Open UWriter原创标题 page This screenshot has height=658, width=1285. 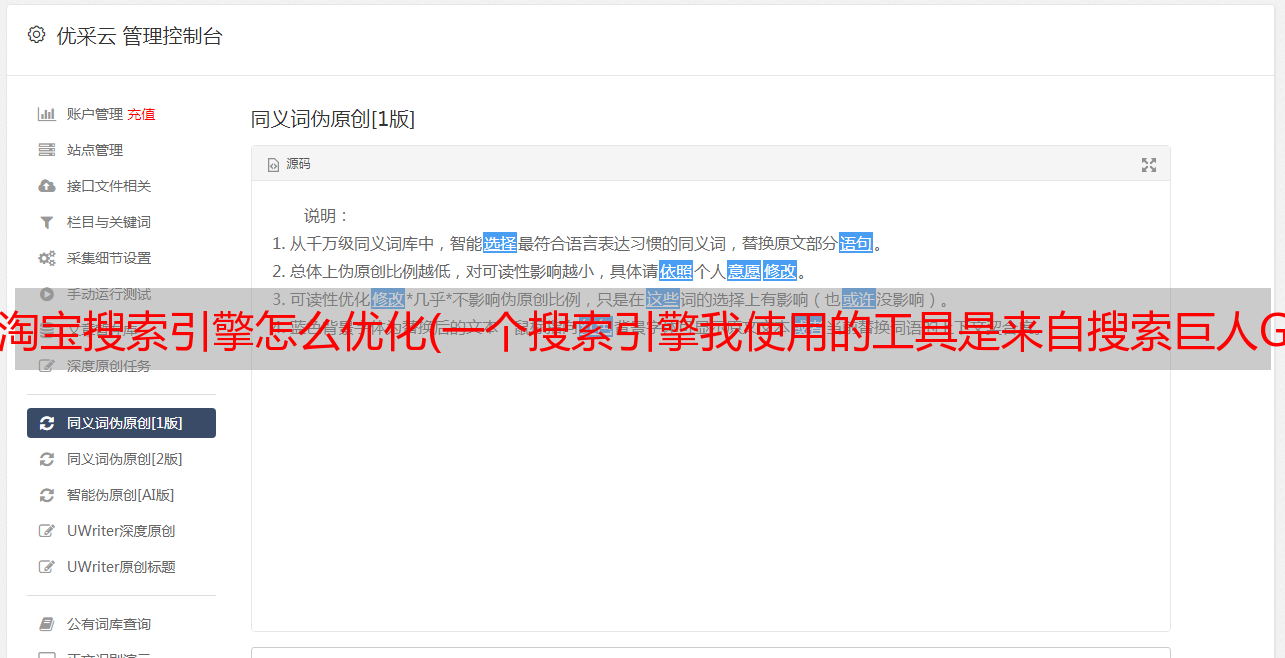(121, 567)
